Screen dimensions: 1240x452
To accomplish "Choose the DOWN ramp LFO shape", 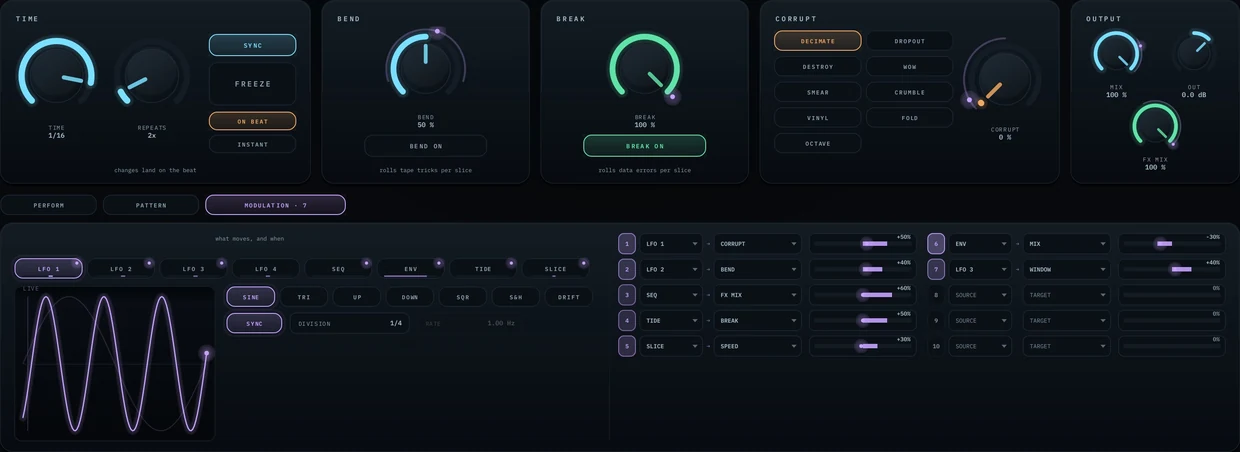I will click(x=410, y=297).
